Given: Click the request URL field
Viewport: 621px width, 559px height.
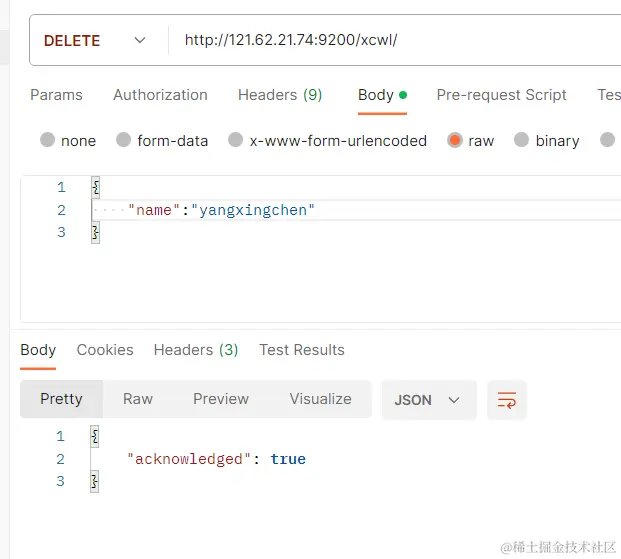Looking at the screenshot, I should coord(395,40).
